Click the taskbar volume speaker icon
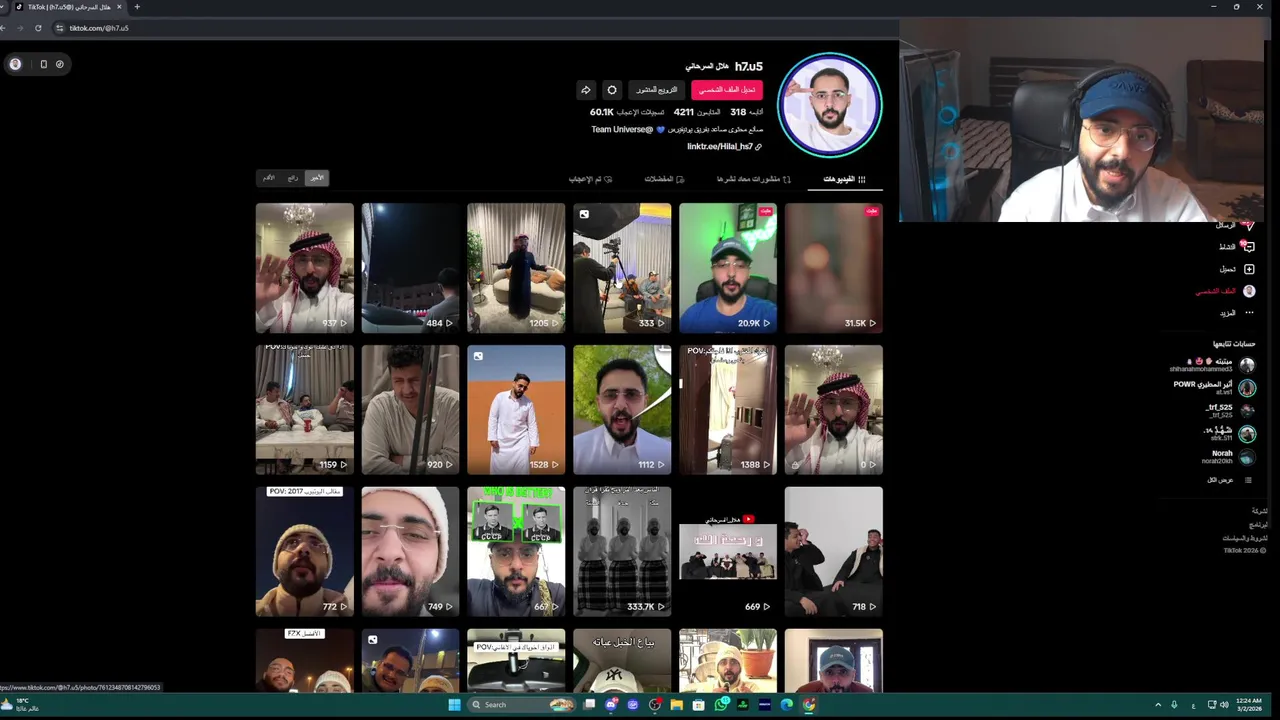Image resolution: width=1280 pixels, height=720 pixels. tap(1225, 705)
